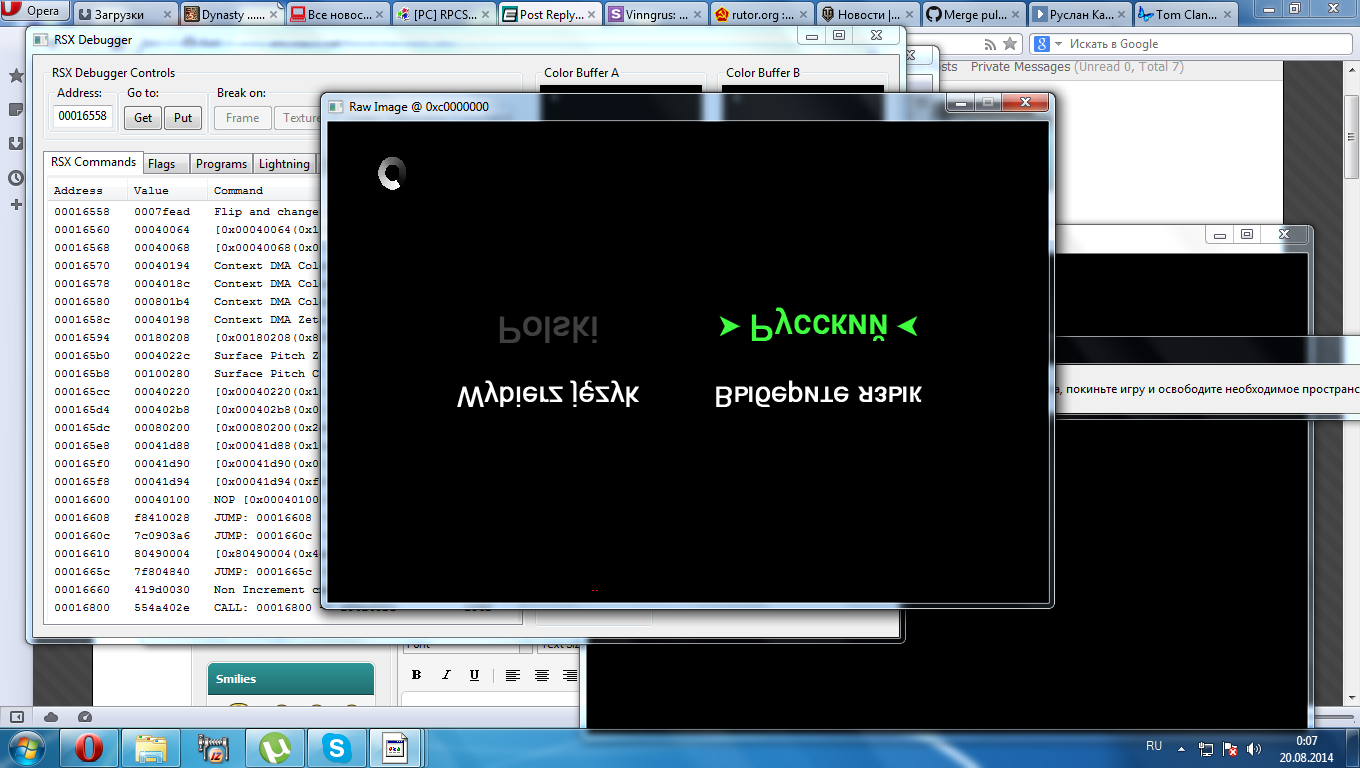Open the Windows Start menu
The width and height of the screenshot is (1360, 768).
(x=27, y=748)
